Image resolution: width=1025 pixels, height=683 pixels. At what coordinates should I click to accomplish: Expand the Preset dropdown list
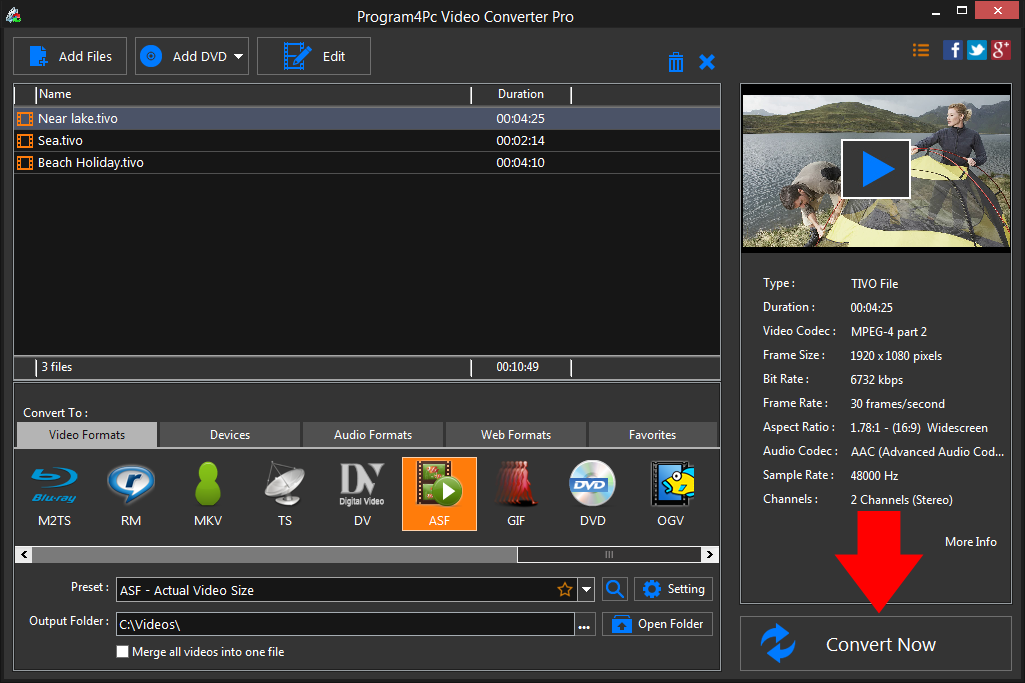(586, 590)
